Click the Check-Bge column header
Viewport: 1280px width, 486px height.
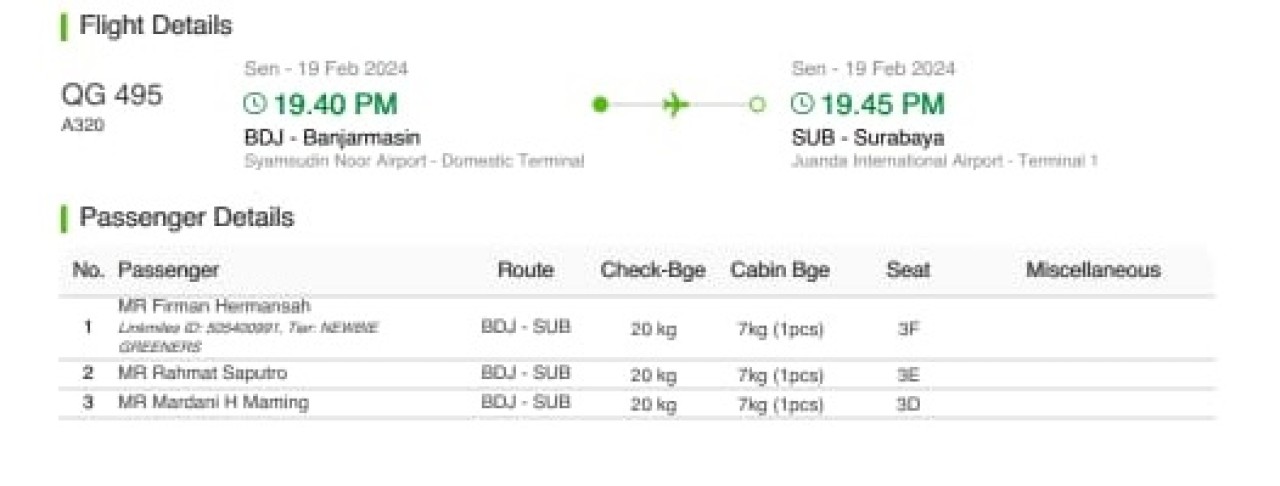coord(653,270)
